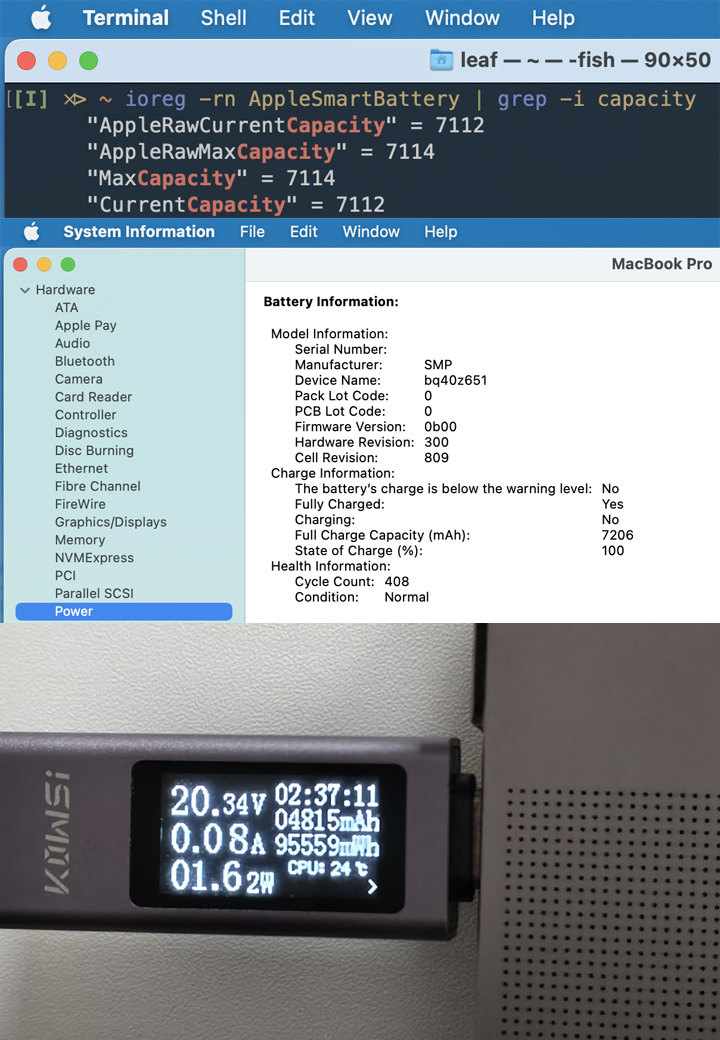Click the green zoom button of Terminal window
Image resolution: width=720 pixels, height=1040 pixels.
coord(89,61)
